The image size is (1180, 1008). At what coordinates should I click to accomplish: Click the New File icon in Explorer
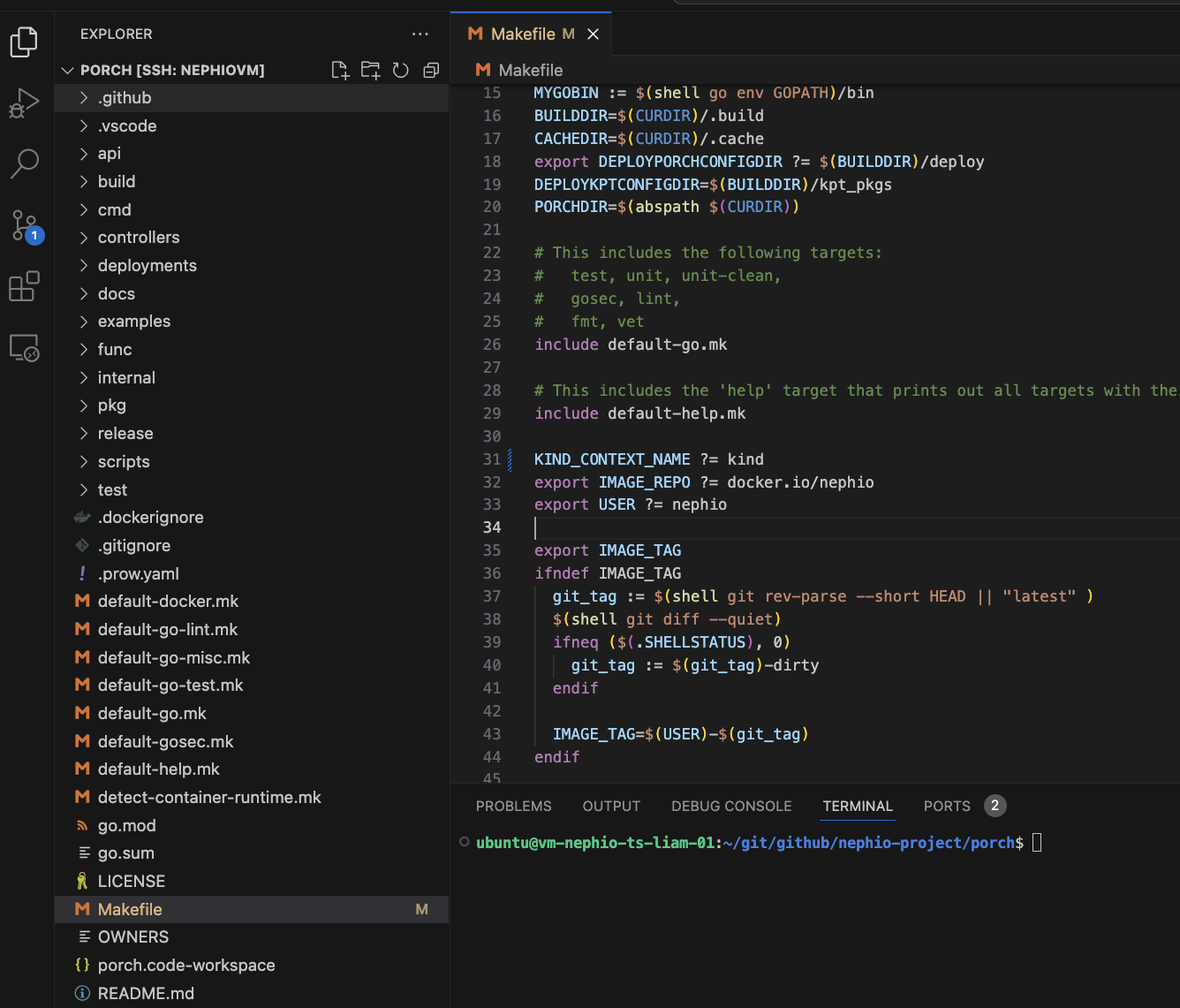click(340, 71)
